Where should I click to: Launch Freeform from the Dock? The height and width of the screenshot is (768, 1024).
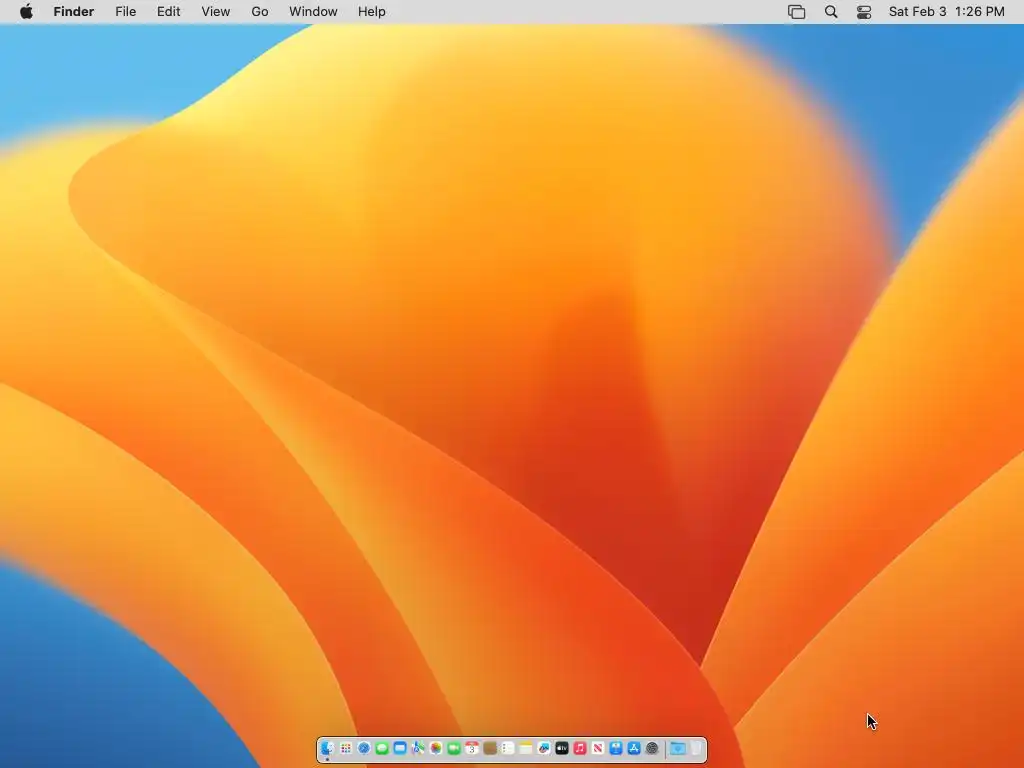(x=543, y=748)
